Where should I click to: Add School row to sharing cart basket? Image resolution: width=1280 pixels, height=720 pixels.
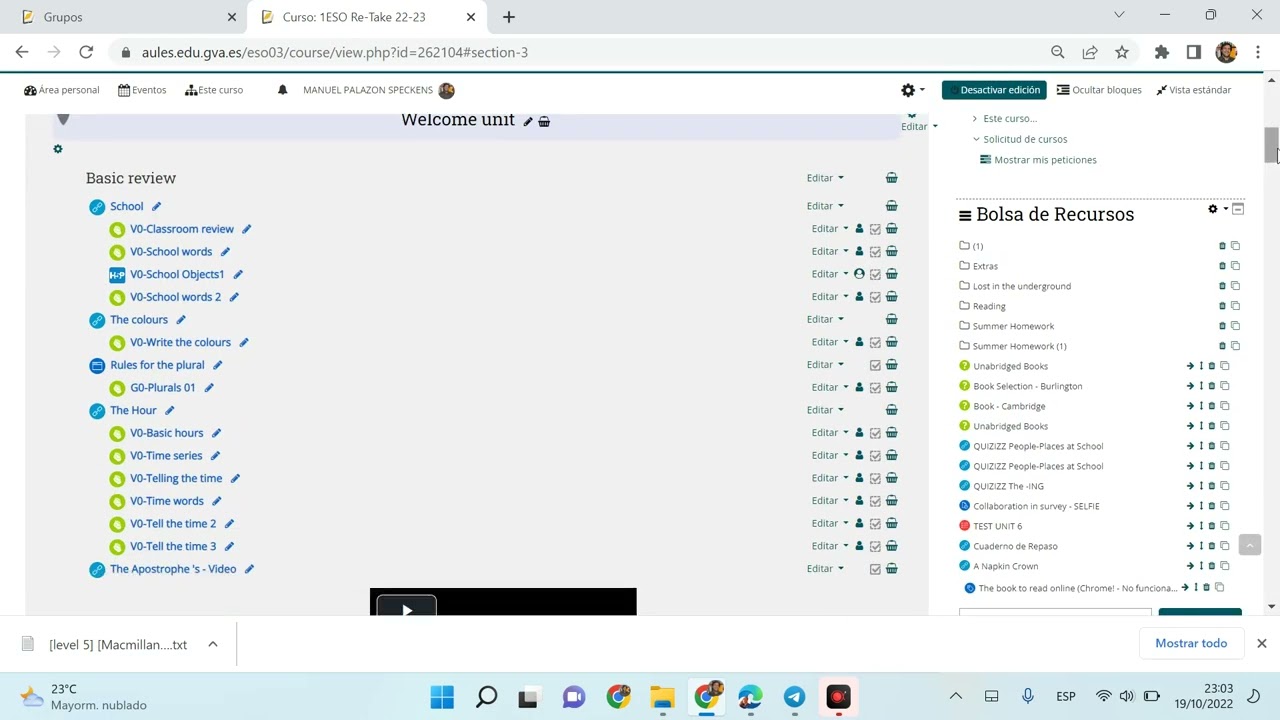[891, 206]
